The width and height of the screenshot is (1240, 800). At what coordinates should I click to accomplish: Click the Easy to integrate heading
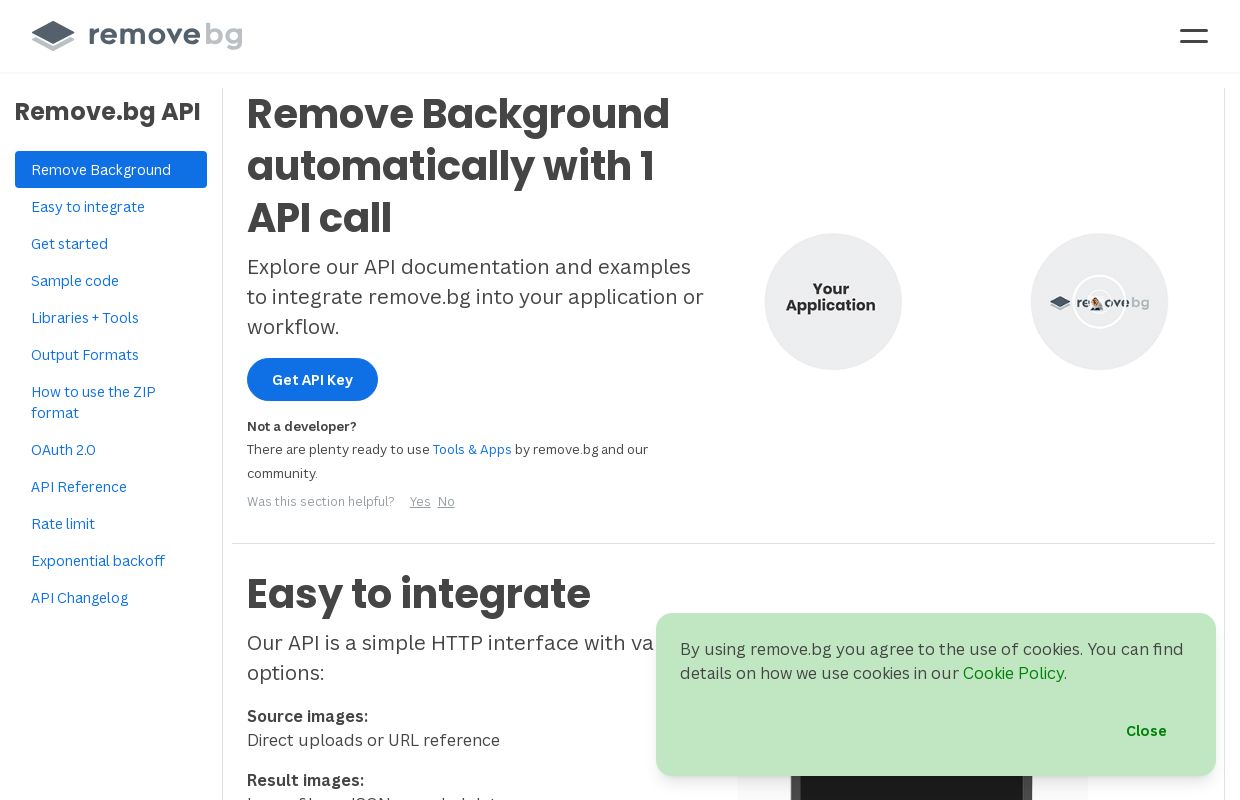pos(419,594)
